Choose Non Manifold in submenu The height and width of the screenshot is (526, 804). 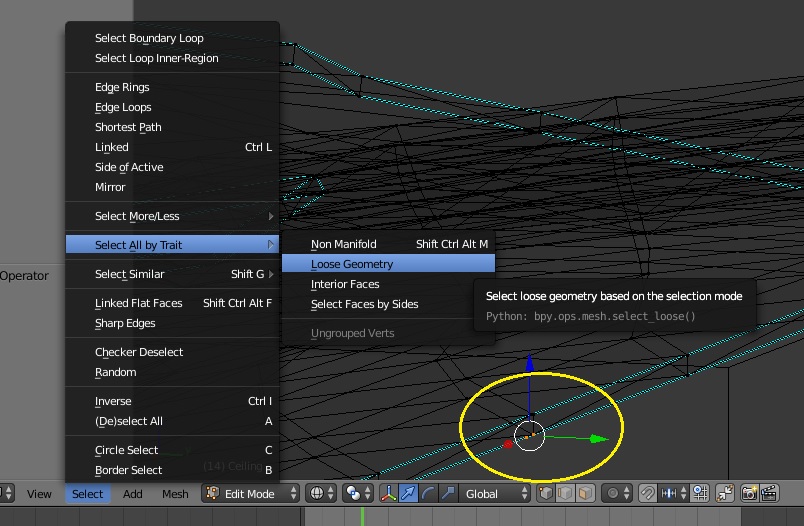coord(389,244)
